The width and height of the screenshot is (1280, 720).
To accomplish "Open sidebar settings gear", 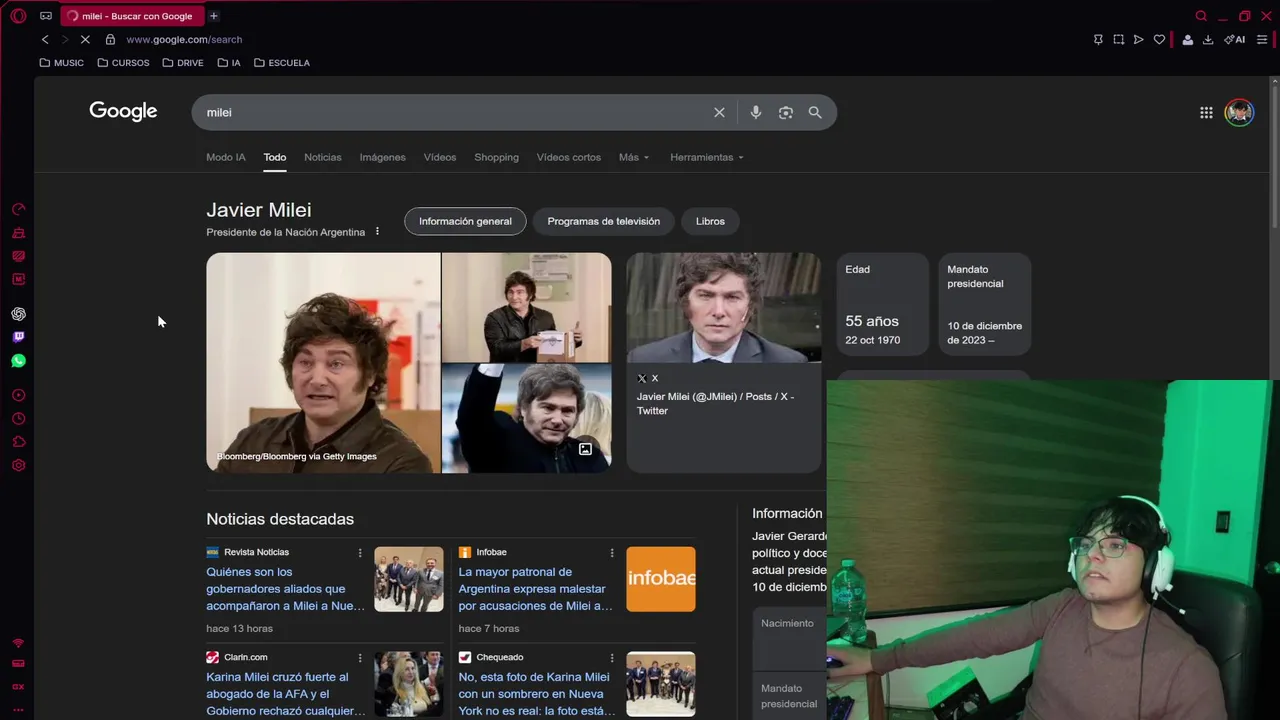I will [18, 466].
